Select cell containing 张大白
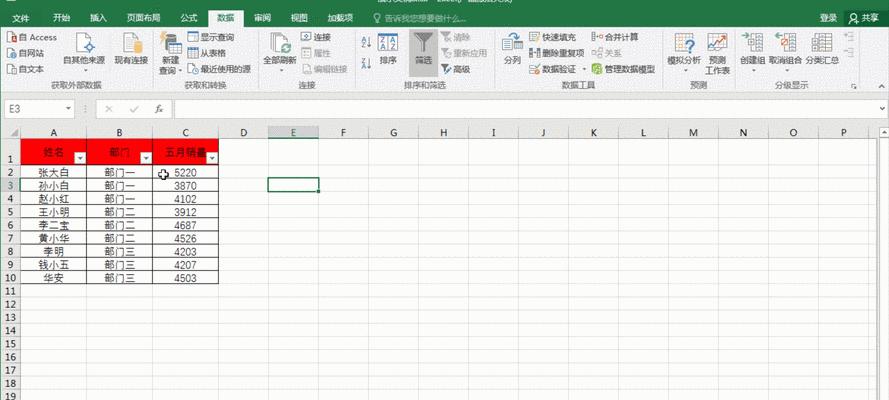Viewport: 889px width, 400px height. (53, 172)
